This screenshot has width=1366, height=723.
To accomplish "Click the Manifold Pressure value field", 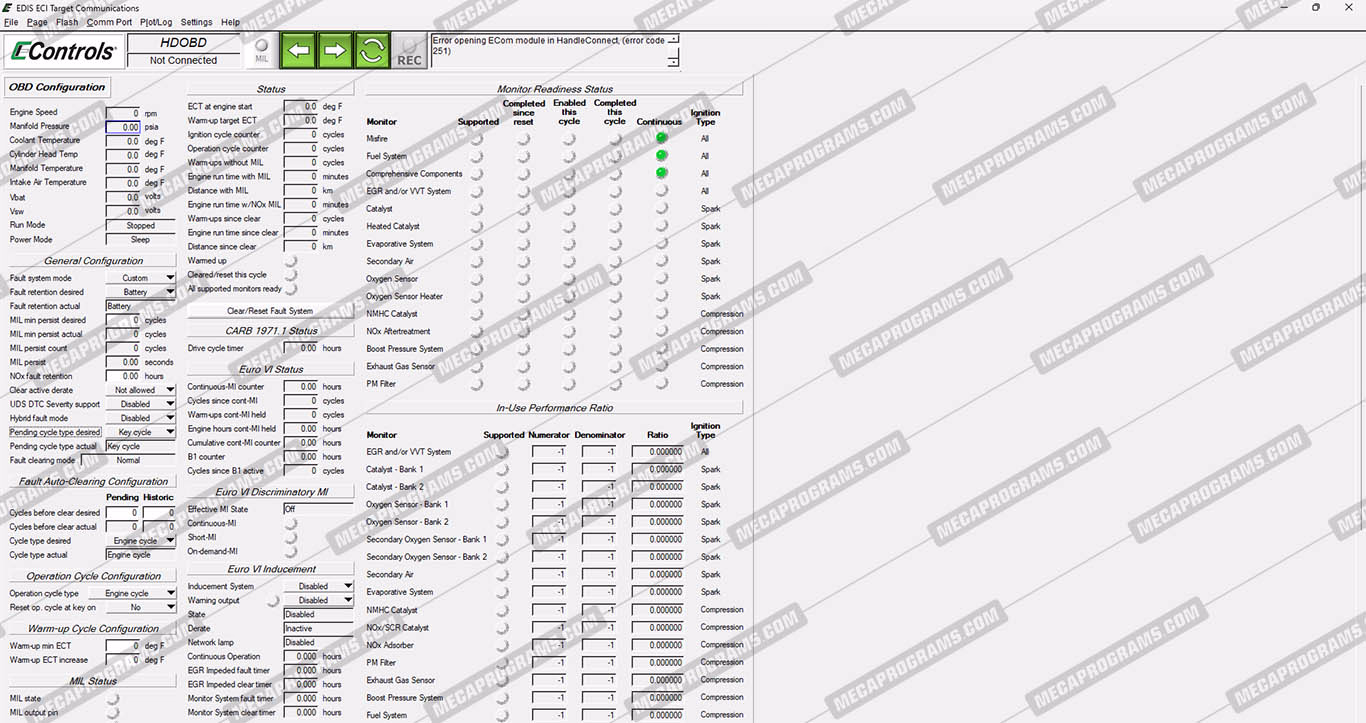I will point(123,127).
